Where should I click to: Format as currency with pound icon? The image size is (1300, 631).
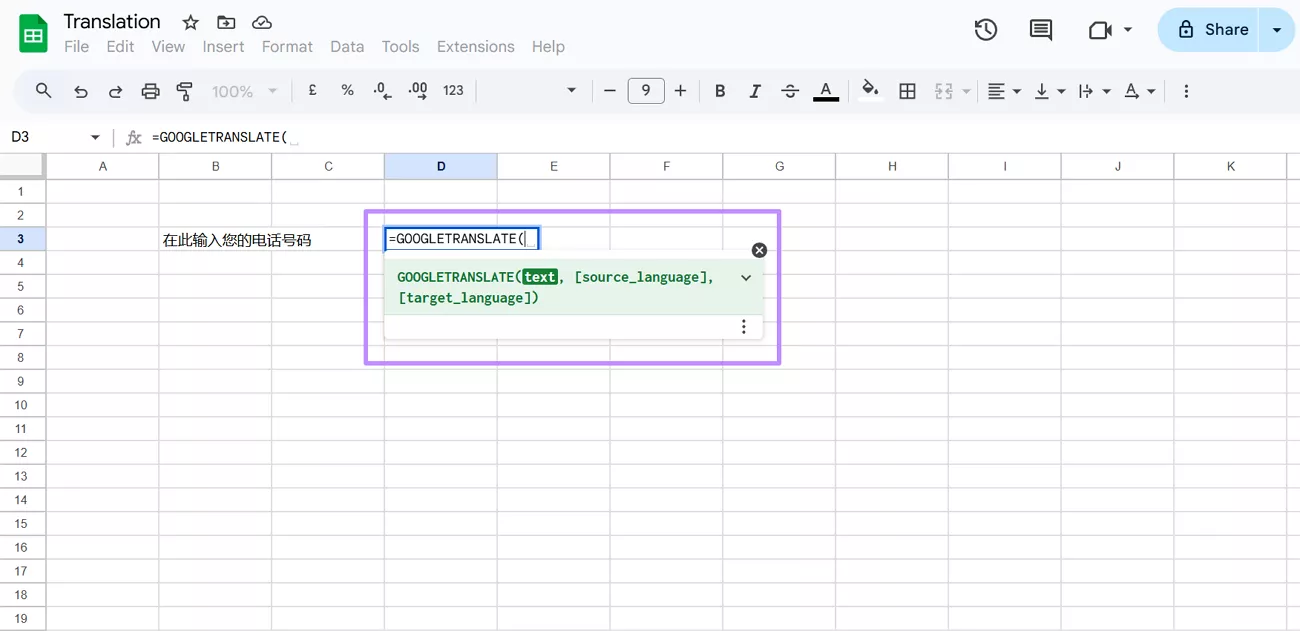(313, 91)
